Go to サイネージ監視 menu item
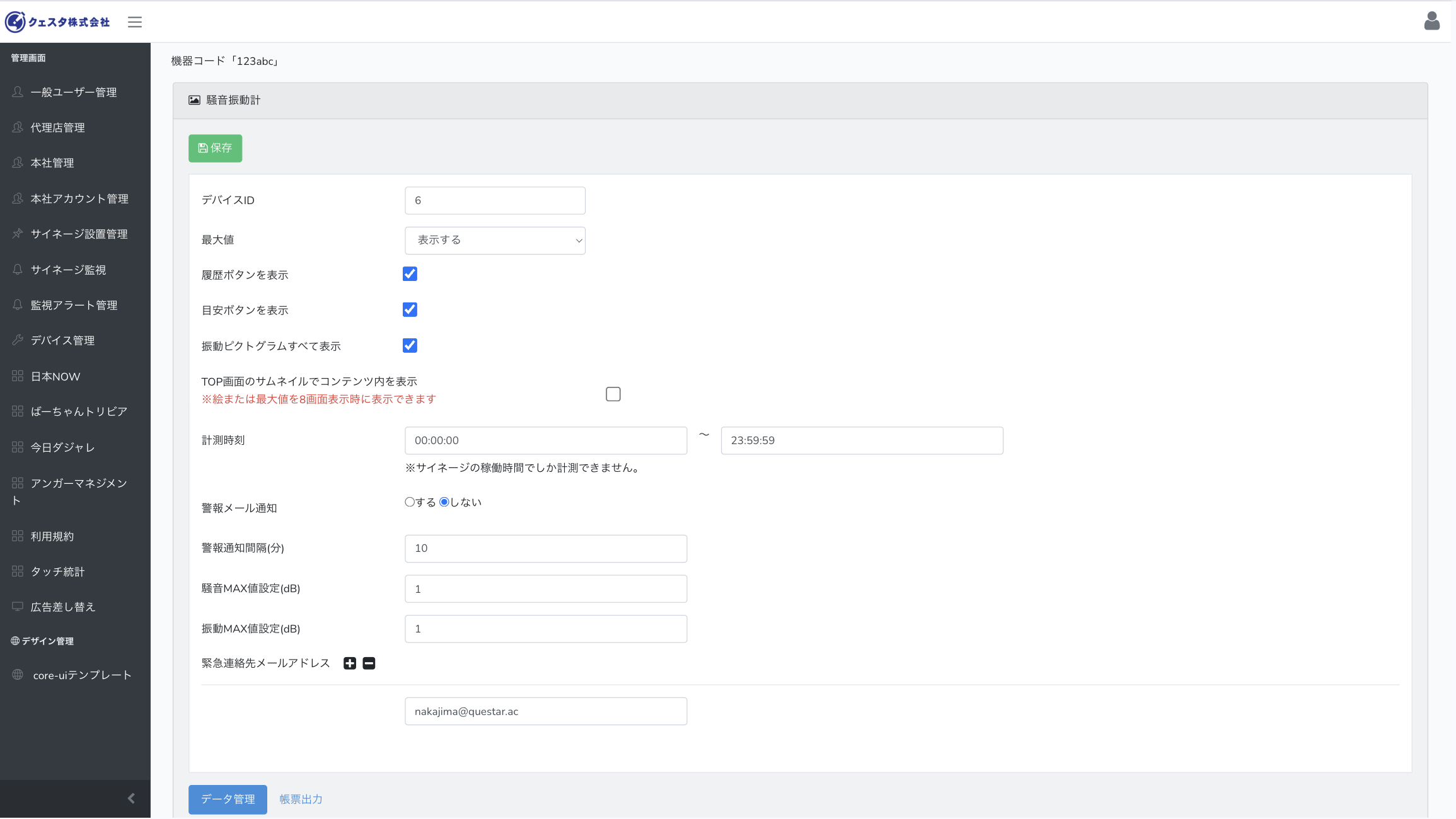The width and height of the screenshot is (1456, 819). click(x=75, y=270)
